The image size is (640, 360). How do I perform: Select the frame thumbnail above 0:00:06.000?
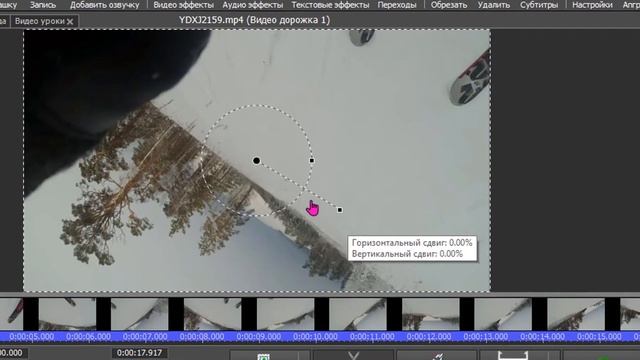coord(67,314)
